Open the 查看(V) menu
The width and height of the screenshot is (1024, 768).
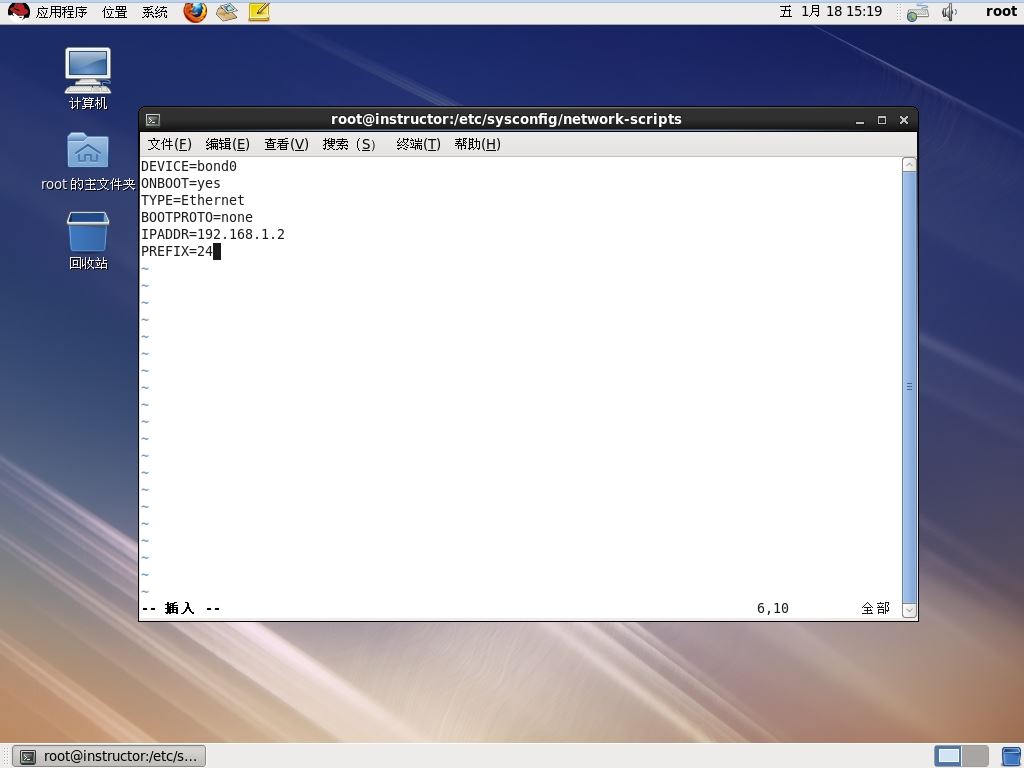pos(286,144)
